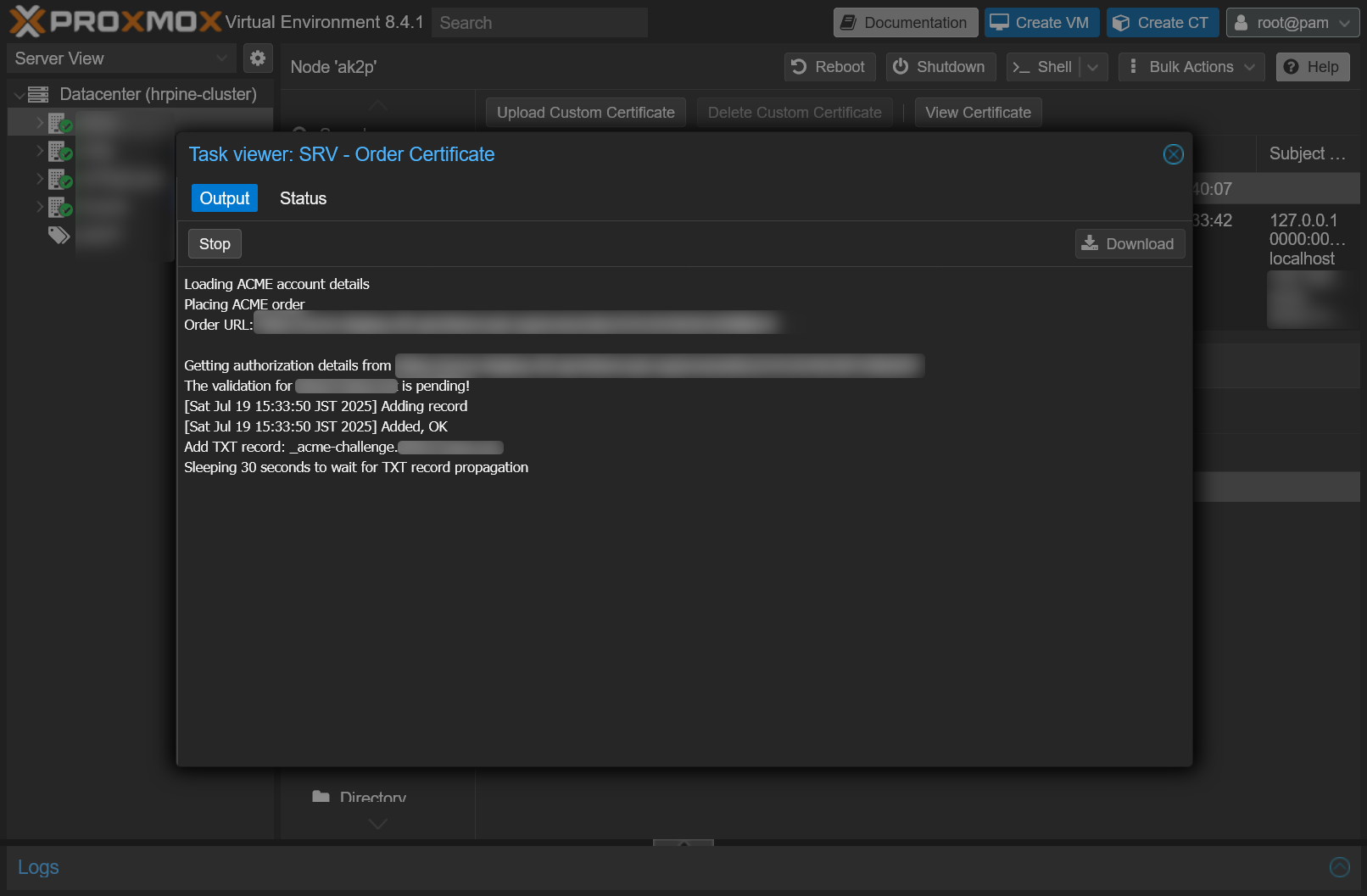Expand the Shell options arrow
This screenshot has width=1367, height=896.
pyautogui.click(x=1093, y=67)
